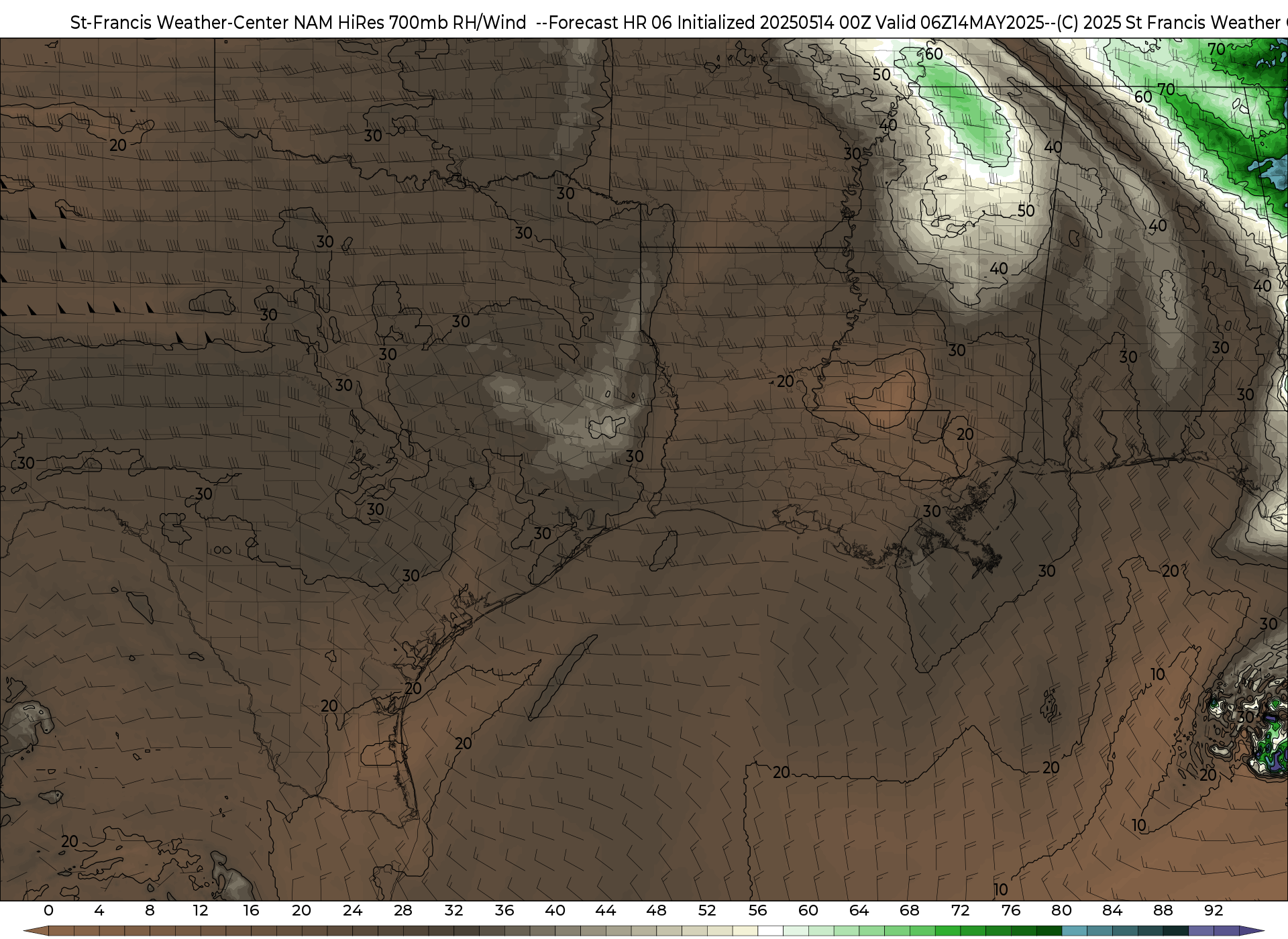This screenshot has width=1288, height=939.
Task: Click the colorbar label "32"
Action: pos(453,911)
